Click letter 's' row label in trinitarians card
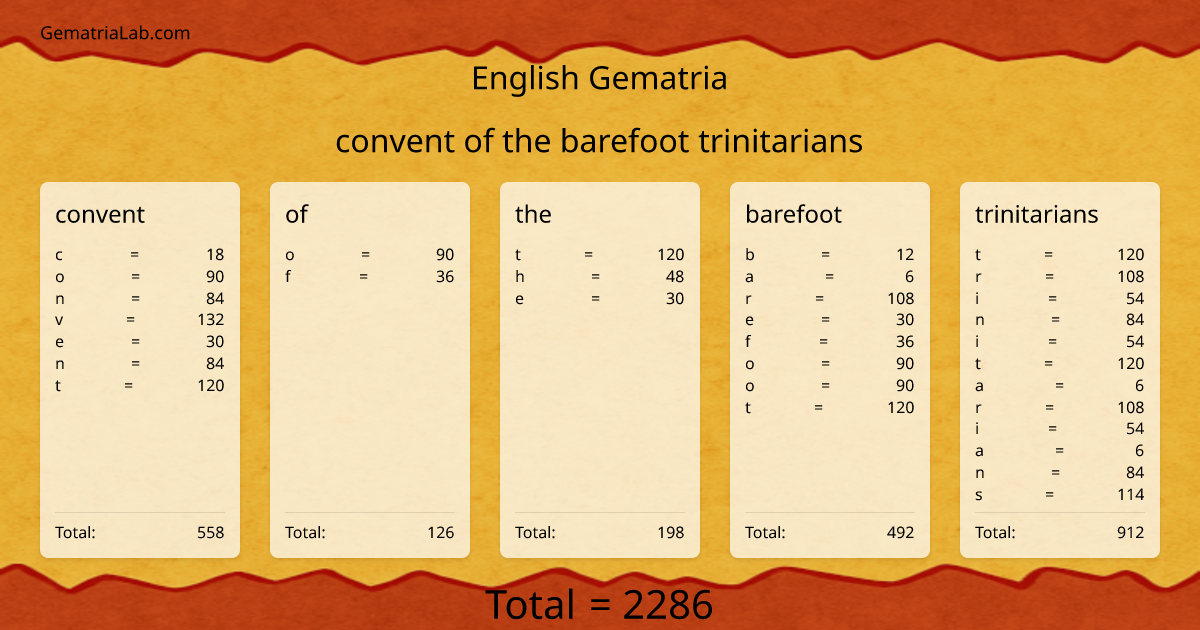Screen dimensions: 1200x630 [x=979, y=494]
